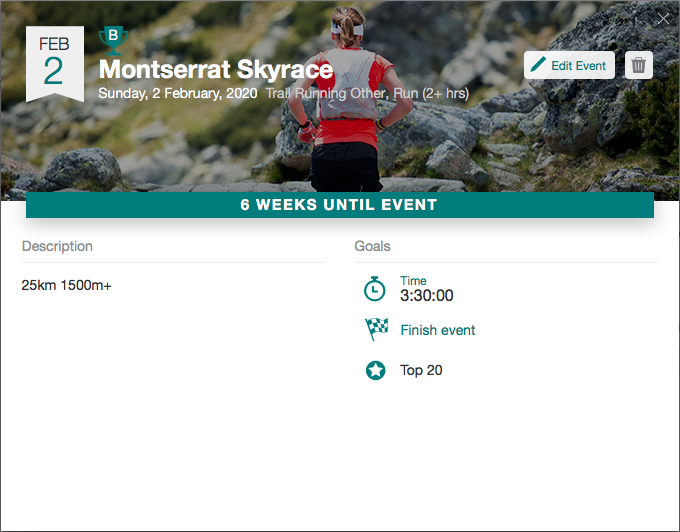Click the star icon beside Top 20
The width and height of the screenshot is (680, 532).
(x=376, y=370)
